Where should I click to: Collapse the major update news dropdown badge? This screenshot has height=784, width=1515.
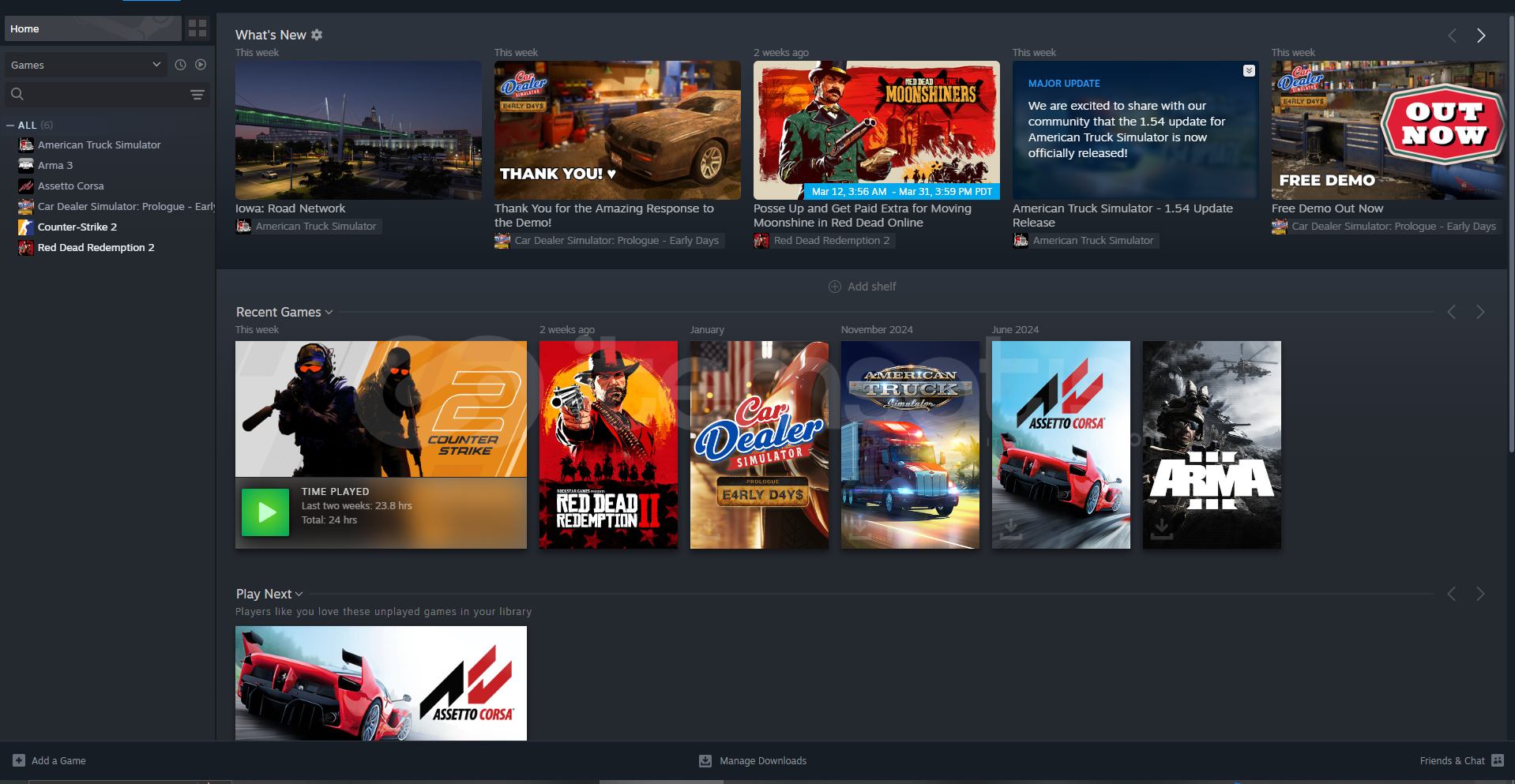point(1249,71)
